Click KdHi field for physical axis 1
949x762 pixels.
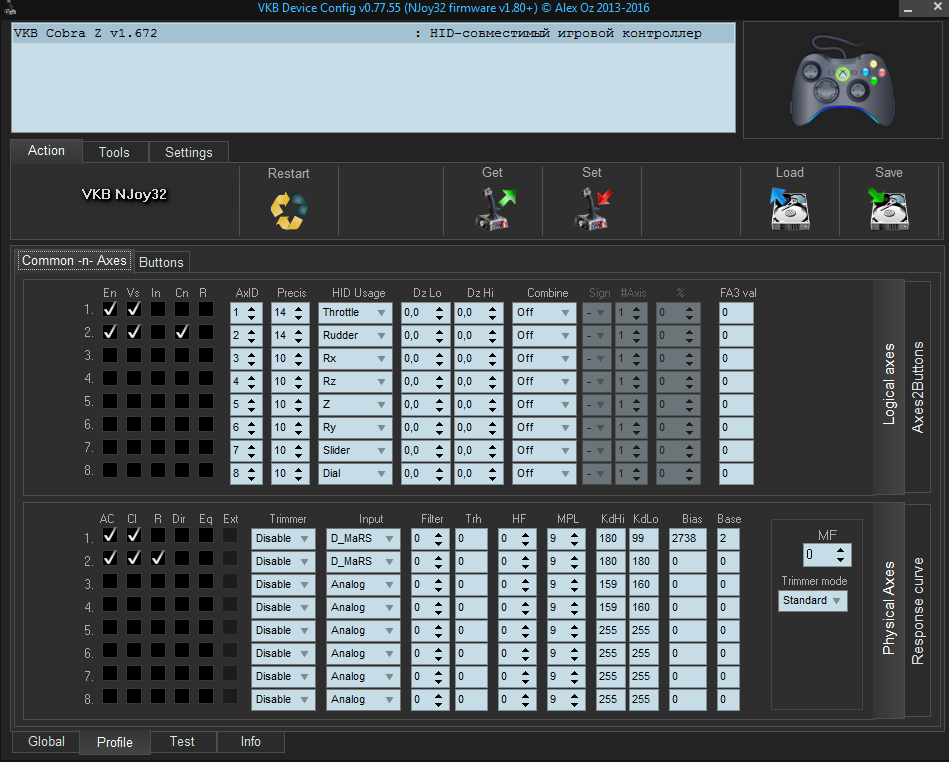611,539
